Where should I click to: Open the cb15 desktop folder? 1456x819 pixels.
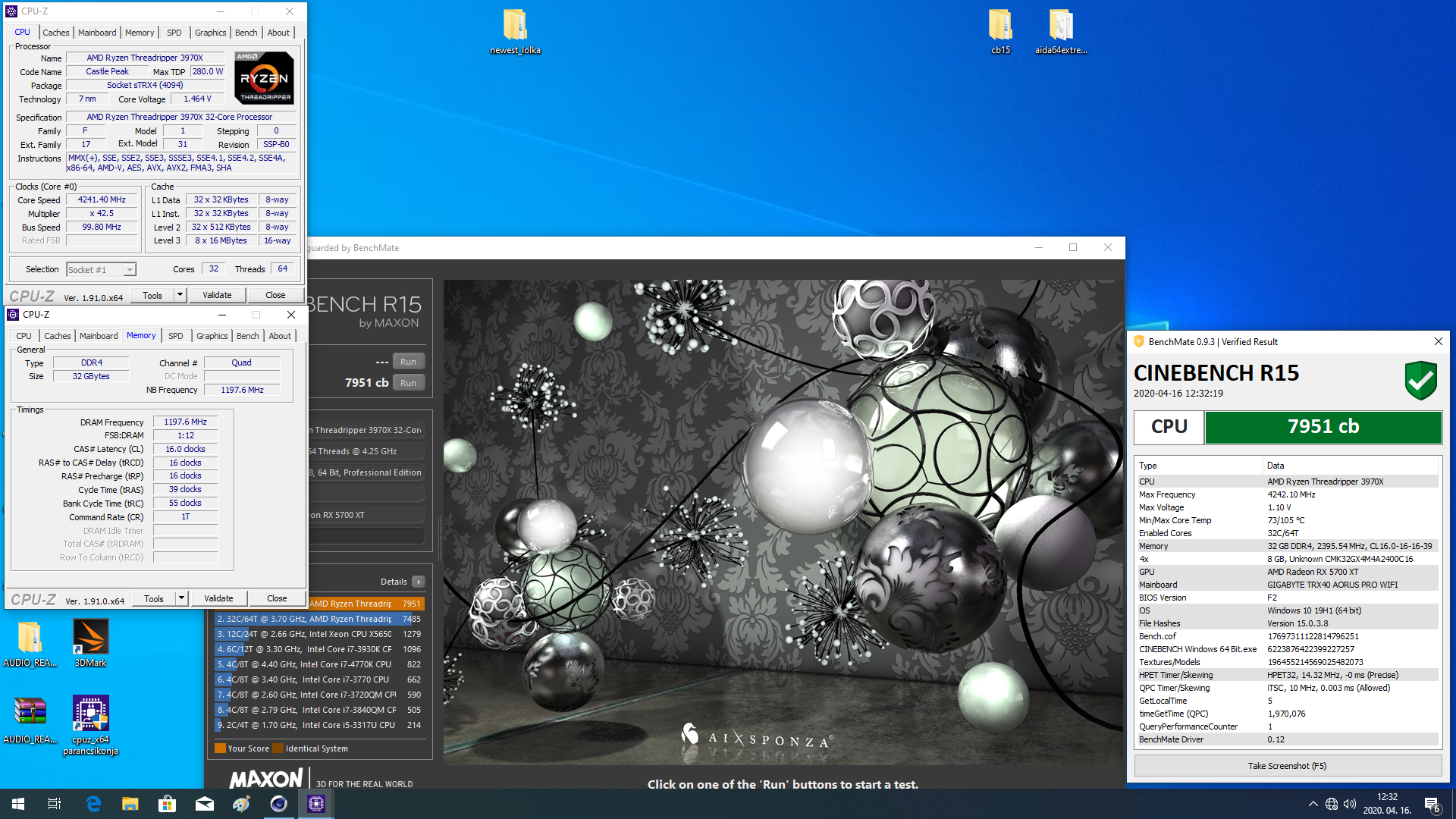click(1000, 32)
